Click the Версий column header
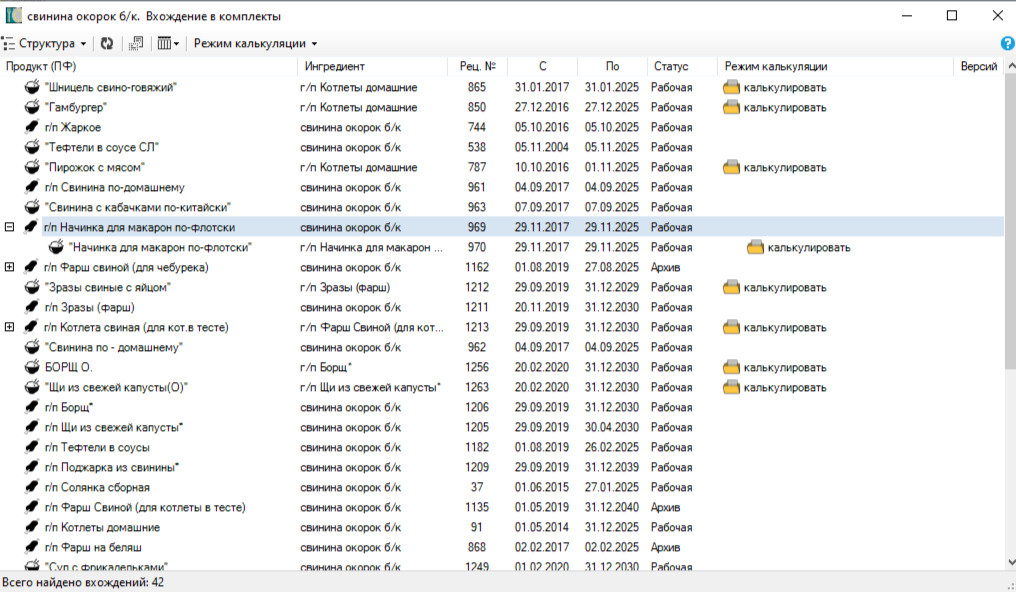This screenshot has height=592, width=1016. 978,66
